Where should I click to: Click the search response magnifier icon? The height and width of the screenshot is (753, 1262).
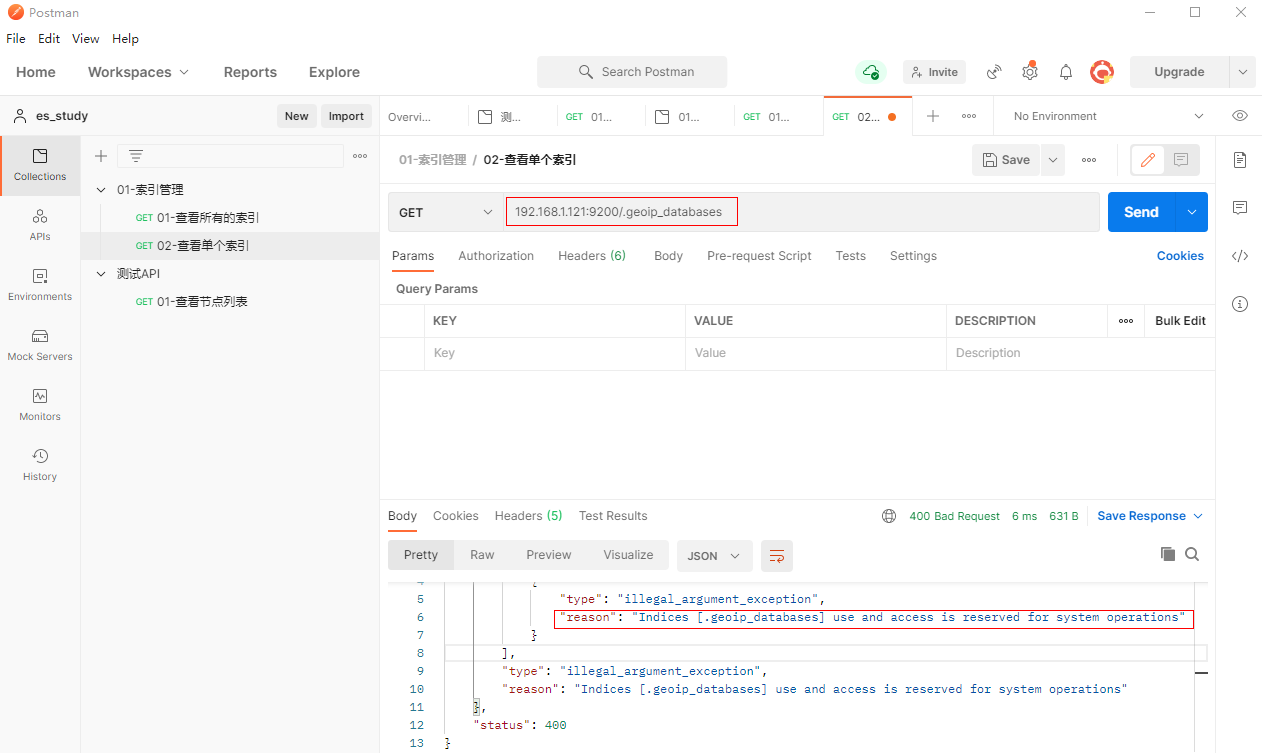tap(1192, 554)
